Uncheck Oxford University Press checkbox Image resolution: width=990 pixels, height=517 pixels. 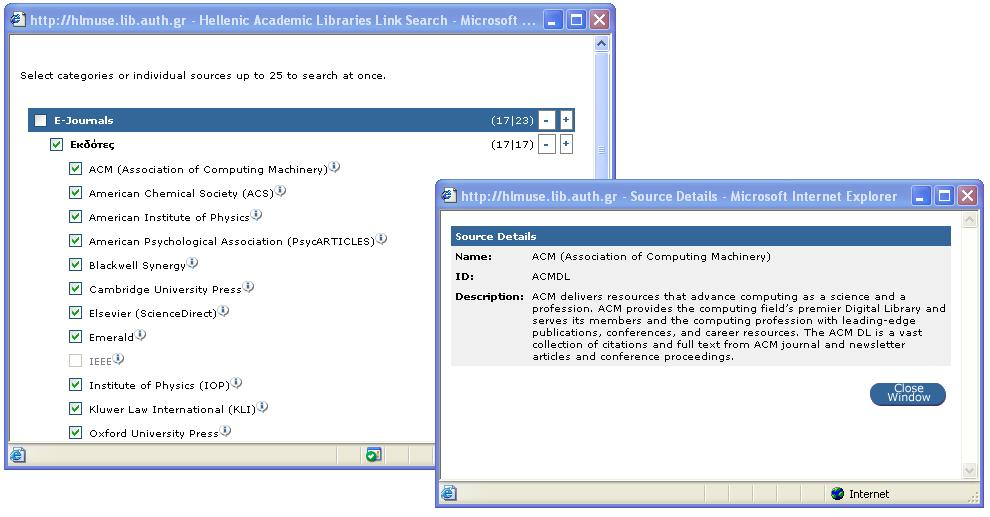[75, 432]
